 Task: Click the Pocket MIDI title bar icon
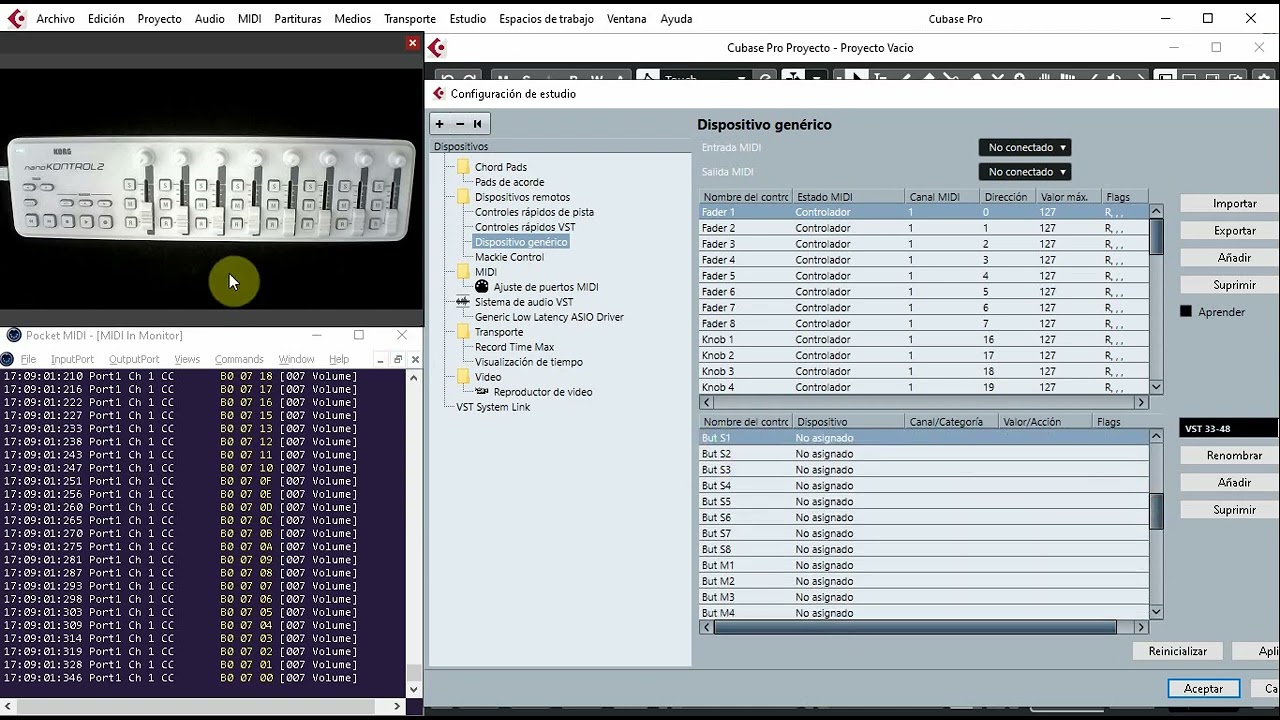point(14,336)
